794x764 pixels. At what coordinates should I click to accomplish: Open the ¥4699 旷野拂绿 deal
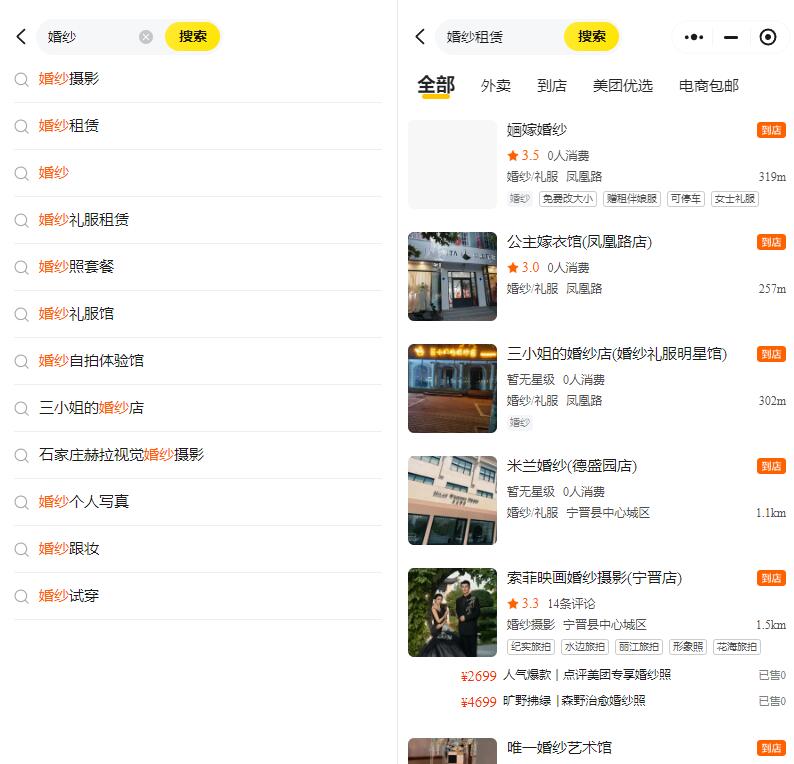623,701
